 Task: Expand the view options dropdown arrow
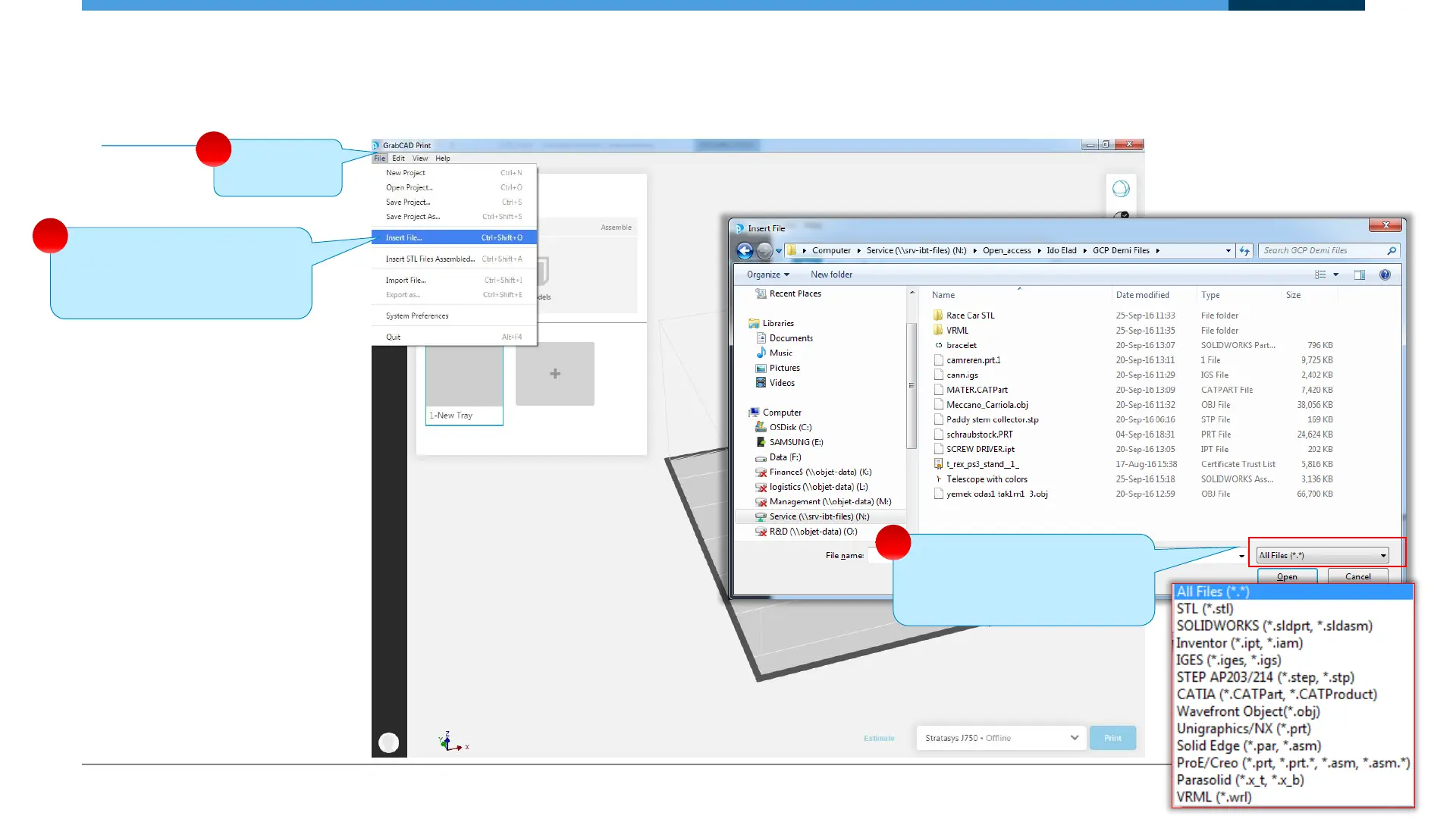1336,275
